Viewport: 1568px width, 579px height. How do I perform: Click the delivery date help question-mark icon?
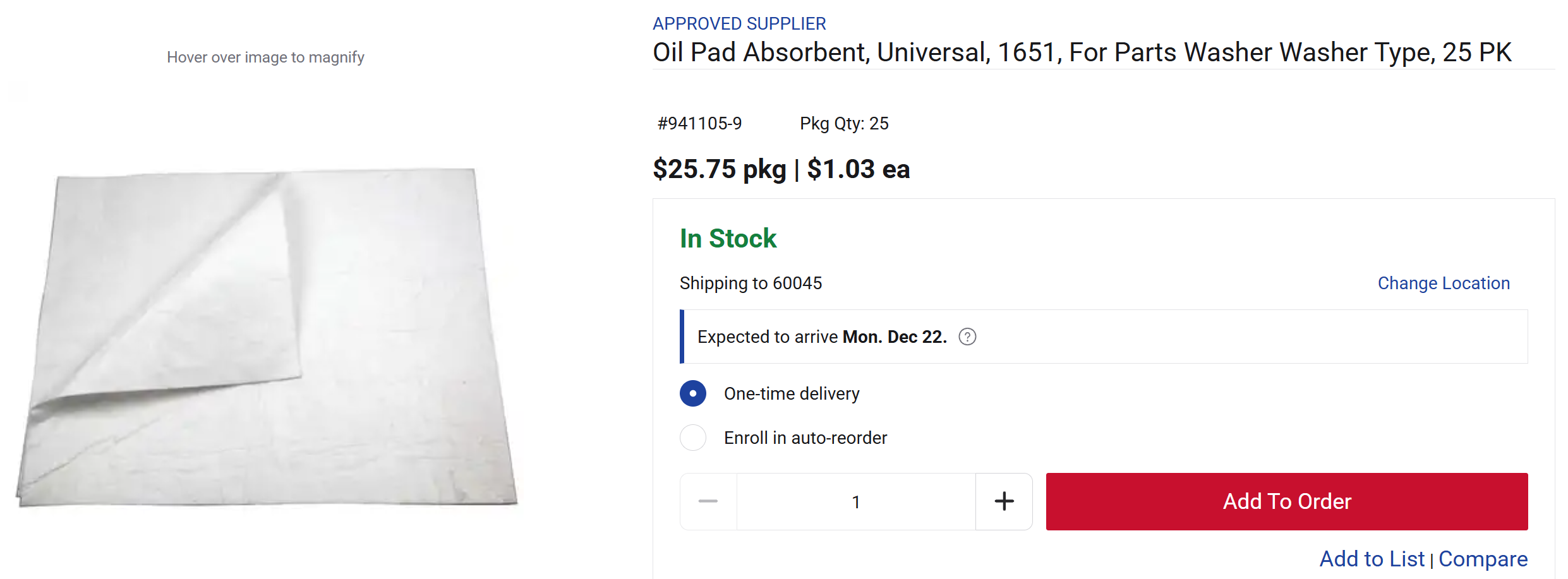pos(967,337)
